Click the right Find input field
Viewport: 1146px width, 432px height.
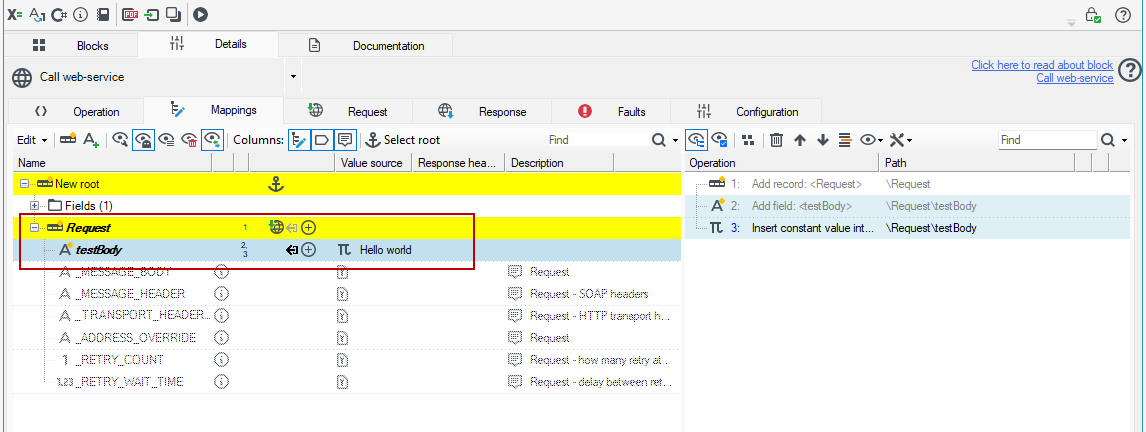1047,140
